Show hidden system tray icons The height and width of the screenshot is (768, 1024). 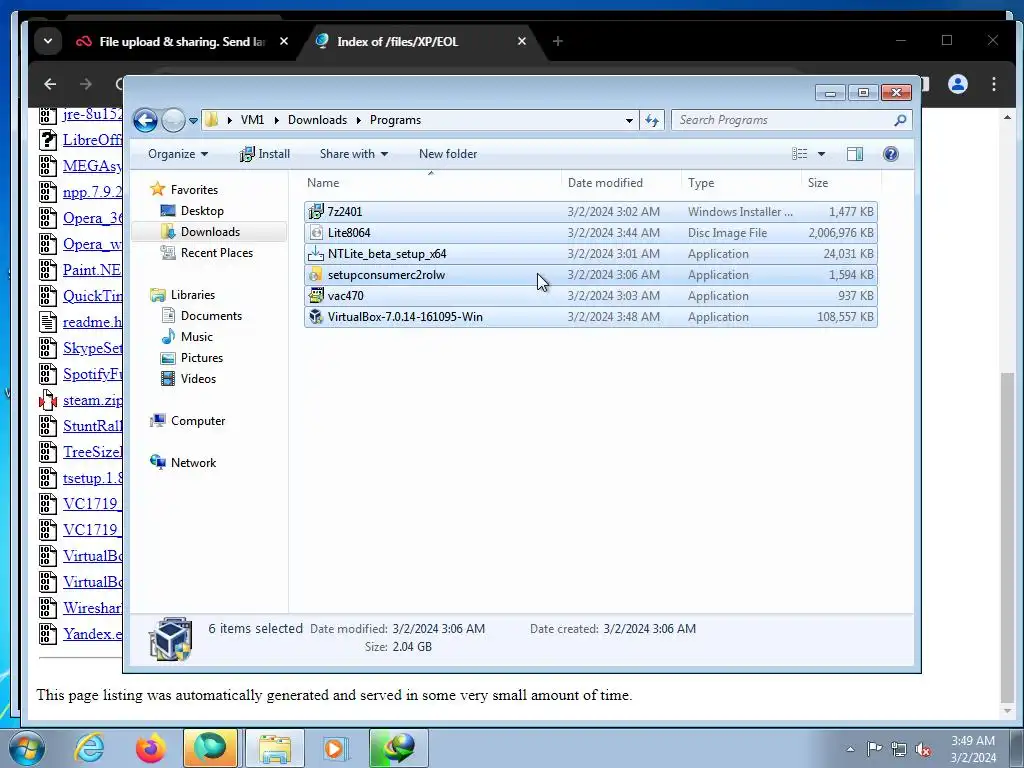pos(850,749)
